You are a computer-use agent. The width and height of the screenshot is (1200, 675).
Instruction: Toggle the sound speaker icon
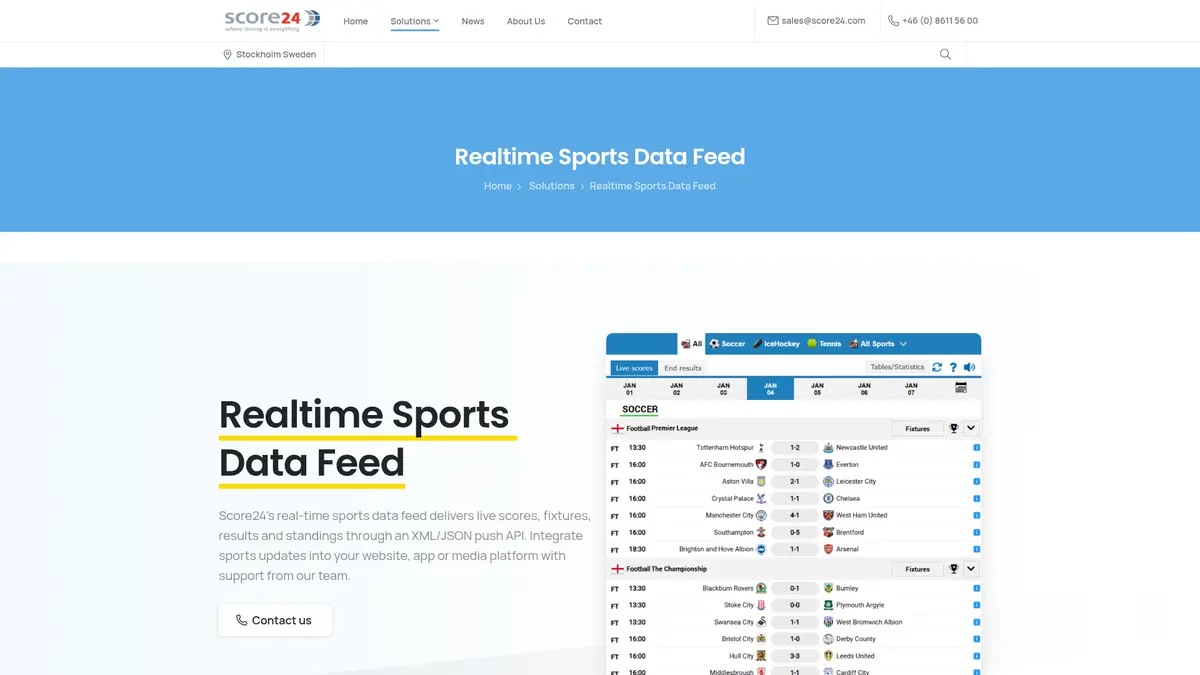[x=969, y=367]
